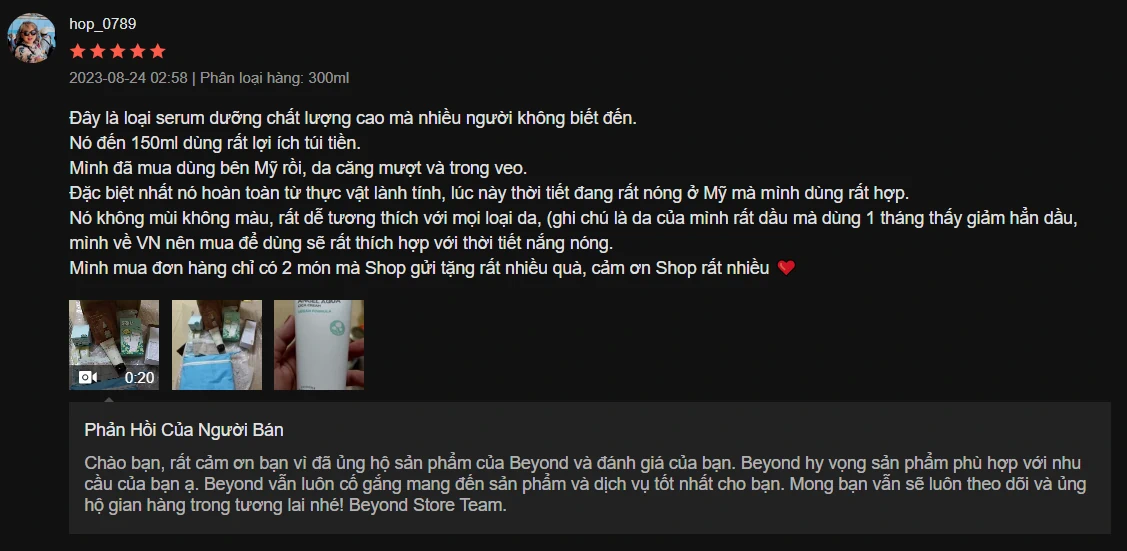
Task: Open the Angel Aqua cream tube photo
Action: (319, 345)
